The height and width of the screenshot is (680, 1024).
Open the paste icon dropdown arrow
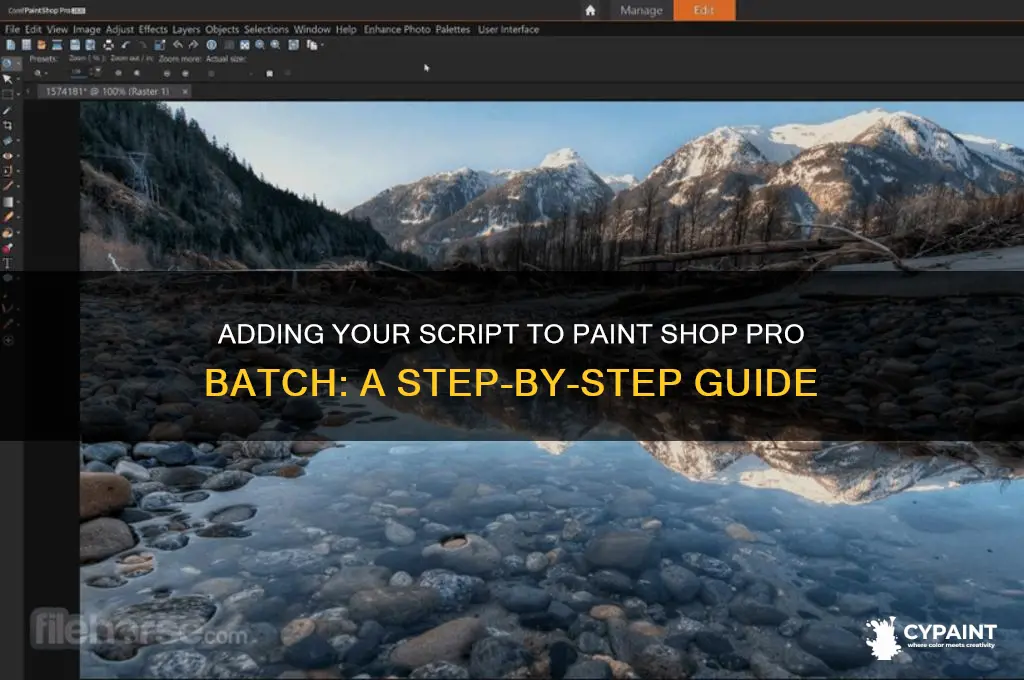(322, 45)
